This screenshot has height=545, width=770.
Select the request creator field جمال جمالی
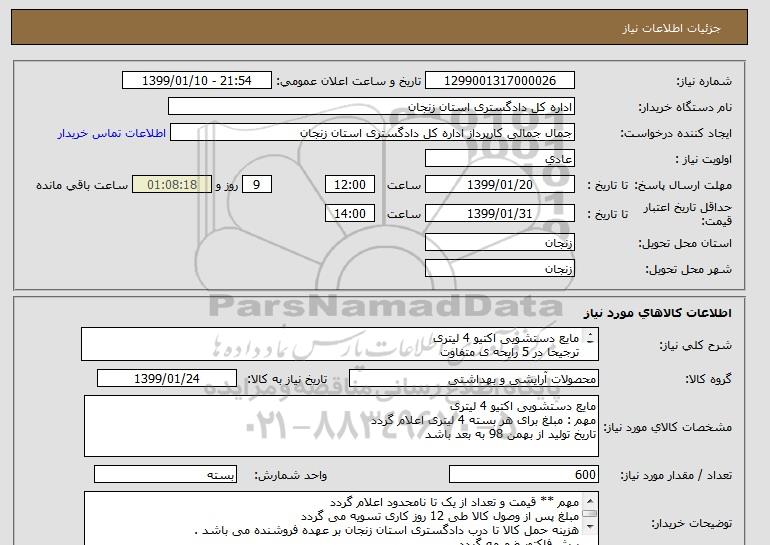(372, 133)
